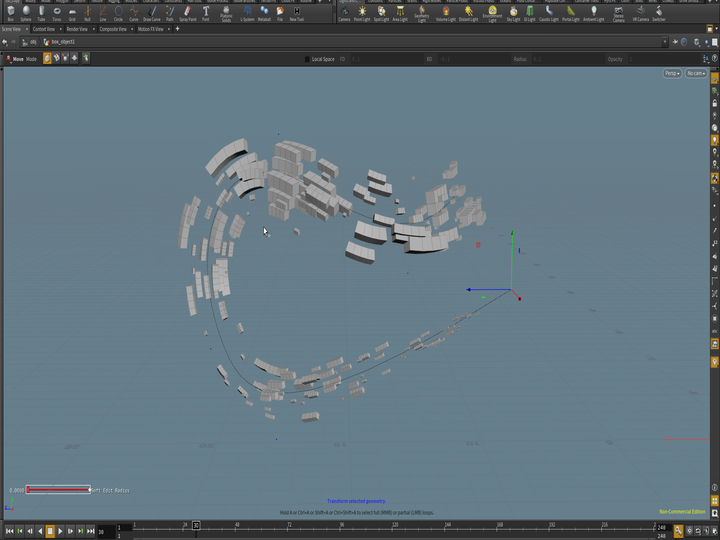
Task: Click the Torus shelf tool
Action: click(x=56, y=12)
